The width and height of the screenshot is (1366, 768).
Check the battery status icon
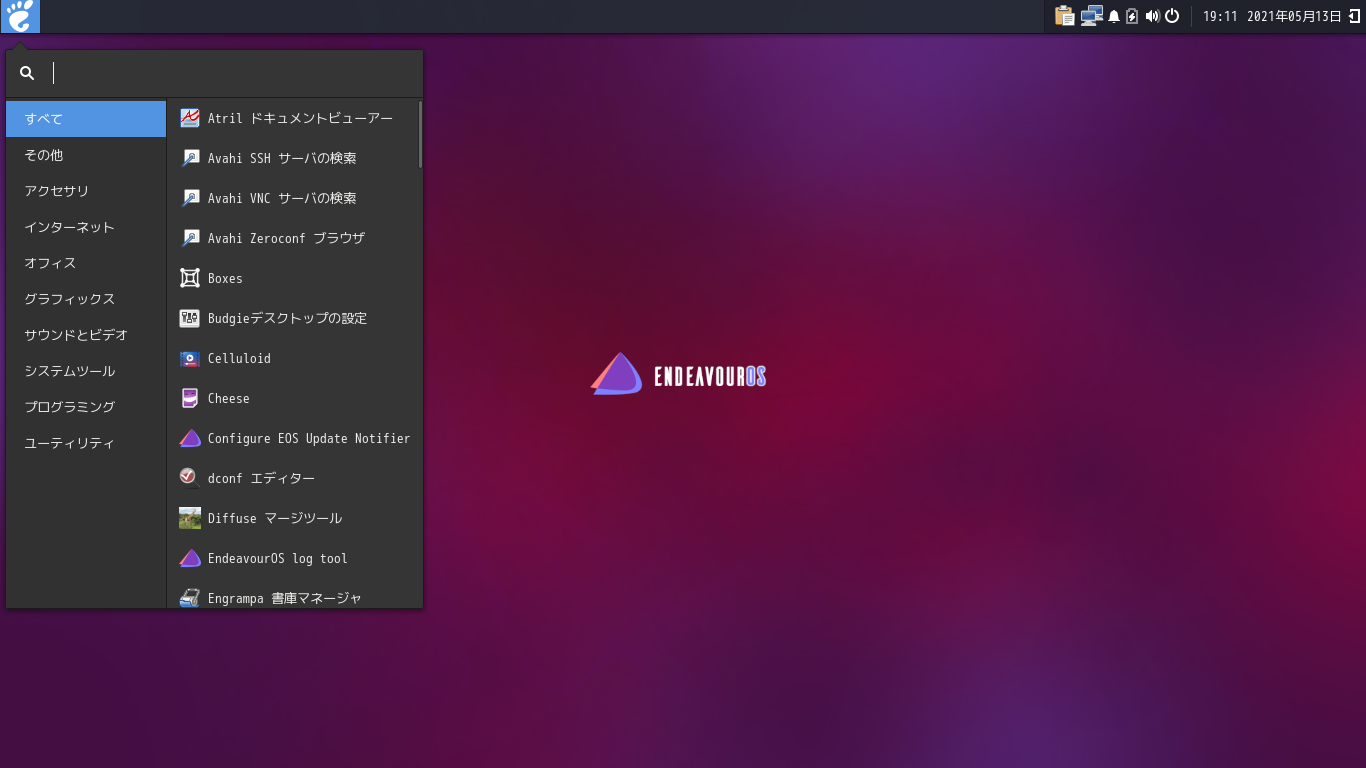pos(1132,16)
